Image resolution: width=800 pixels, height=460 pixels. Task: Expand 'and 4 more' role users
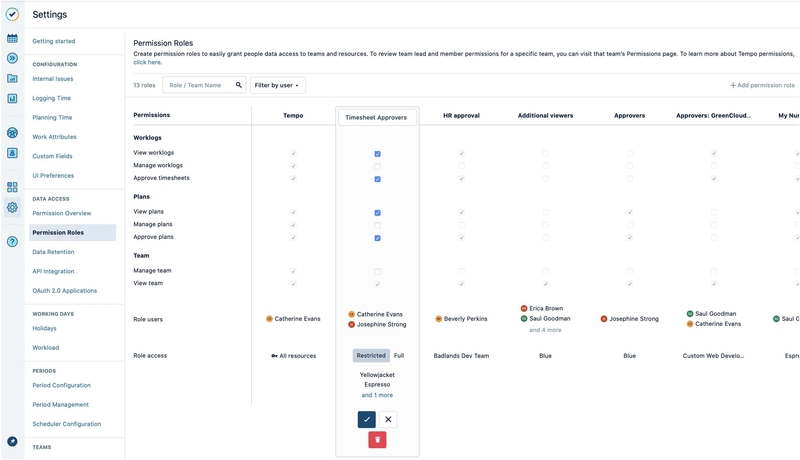point(545,330)
